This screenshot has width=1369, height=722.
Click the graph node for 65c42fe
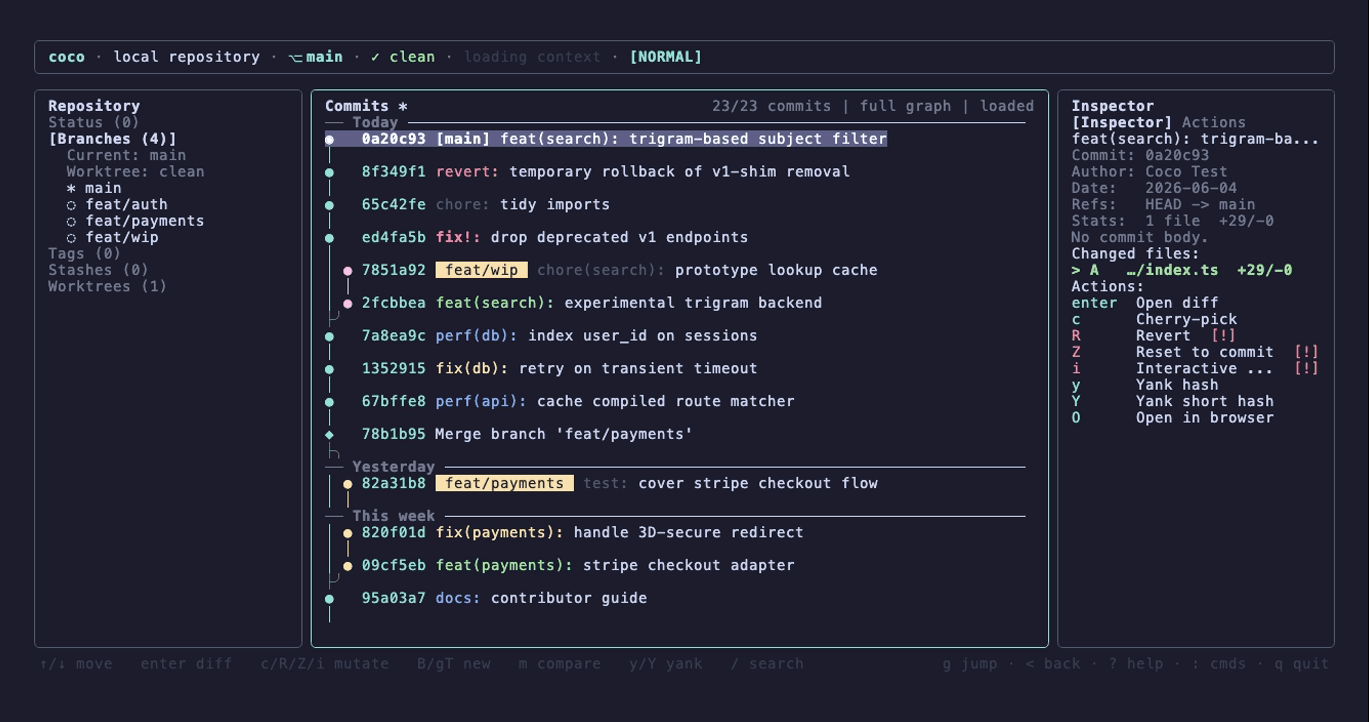[x=330, y=206]
